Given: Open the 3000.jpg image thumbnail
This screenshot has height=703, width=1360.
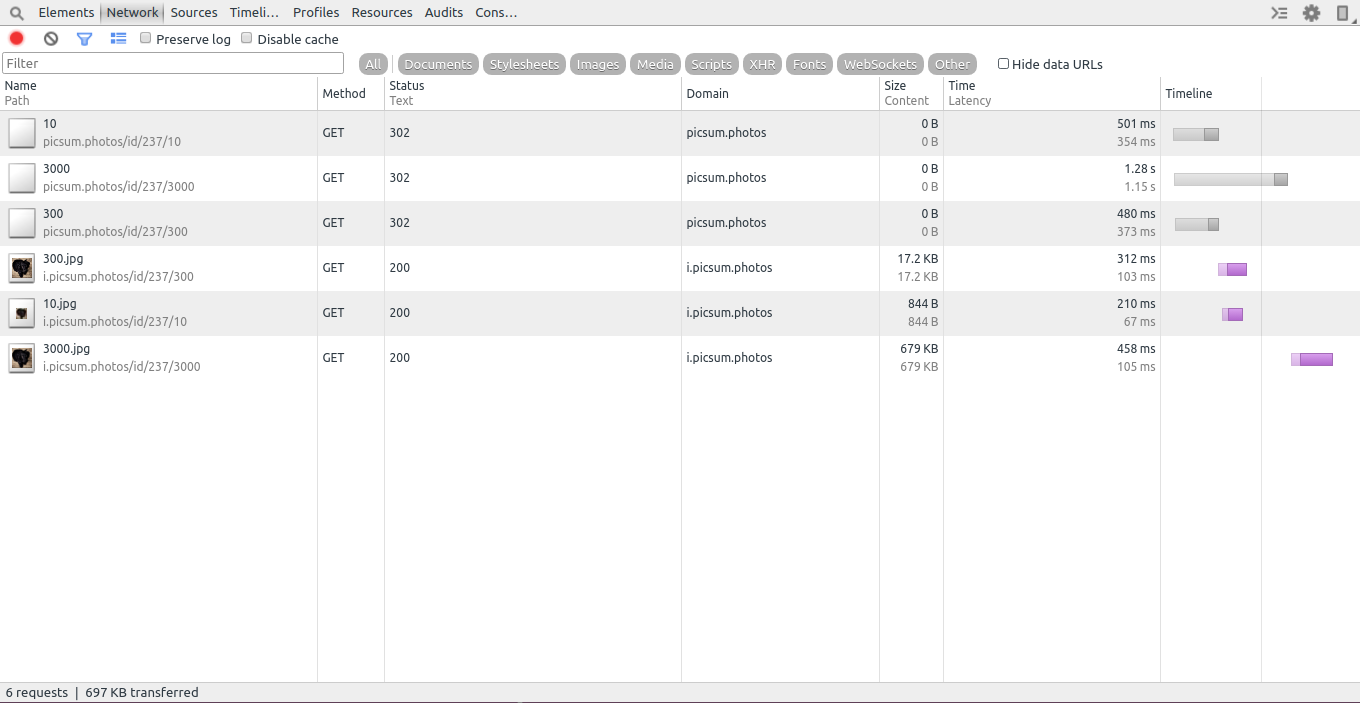Looking at the screenshot, I should 22,358.
